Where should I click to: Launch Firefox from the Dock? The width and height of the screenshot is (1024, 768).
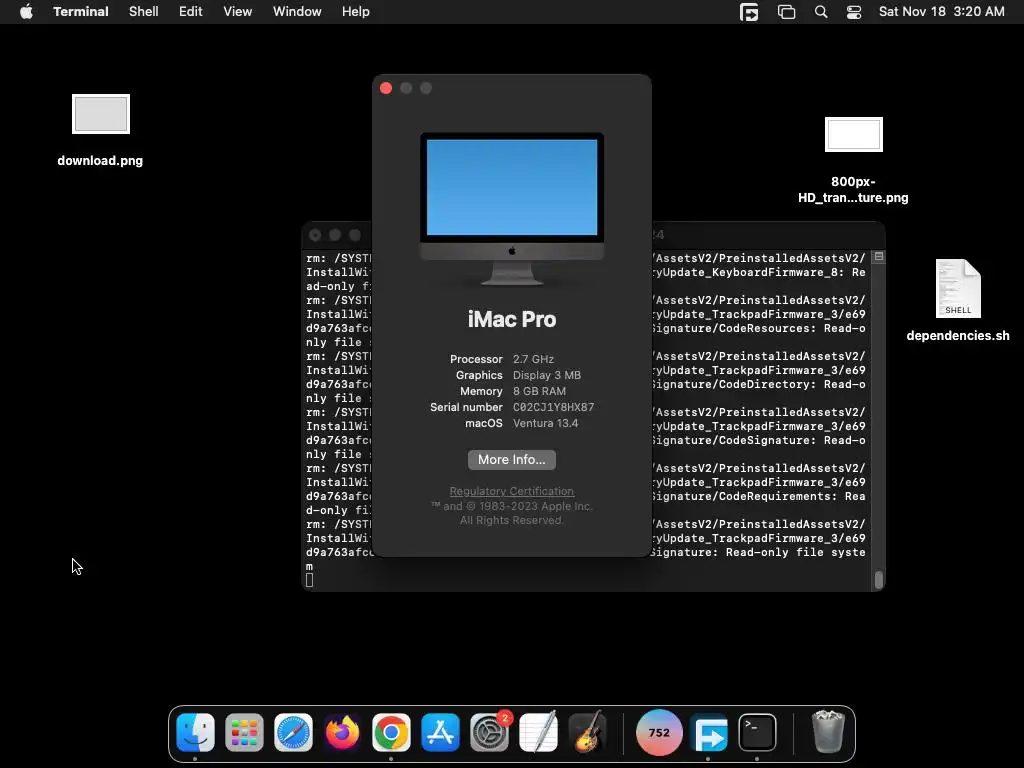[x=342, y=733]
